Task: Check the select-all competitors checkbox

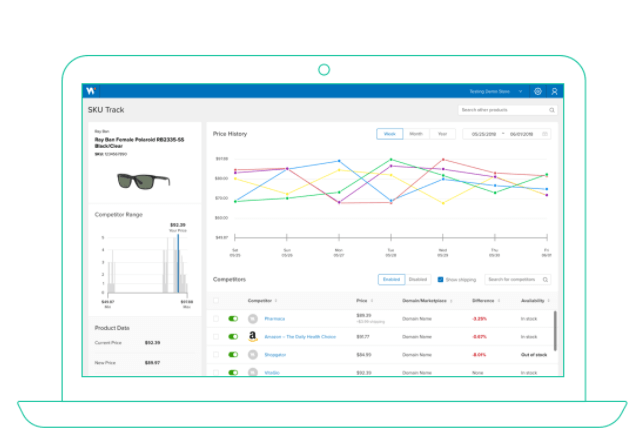Action: 216,301
